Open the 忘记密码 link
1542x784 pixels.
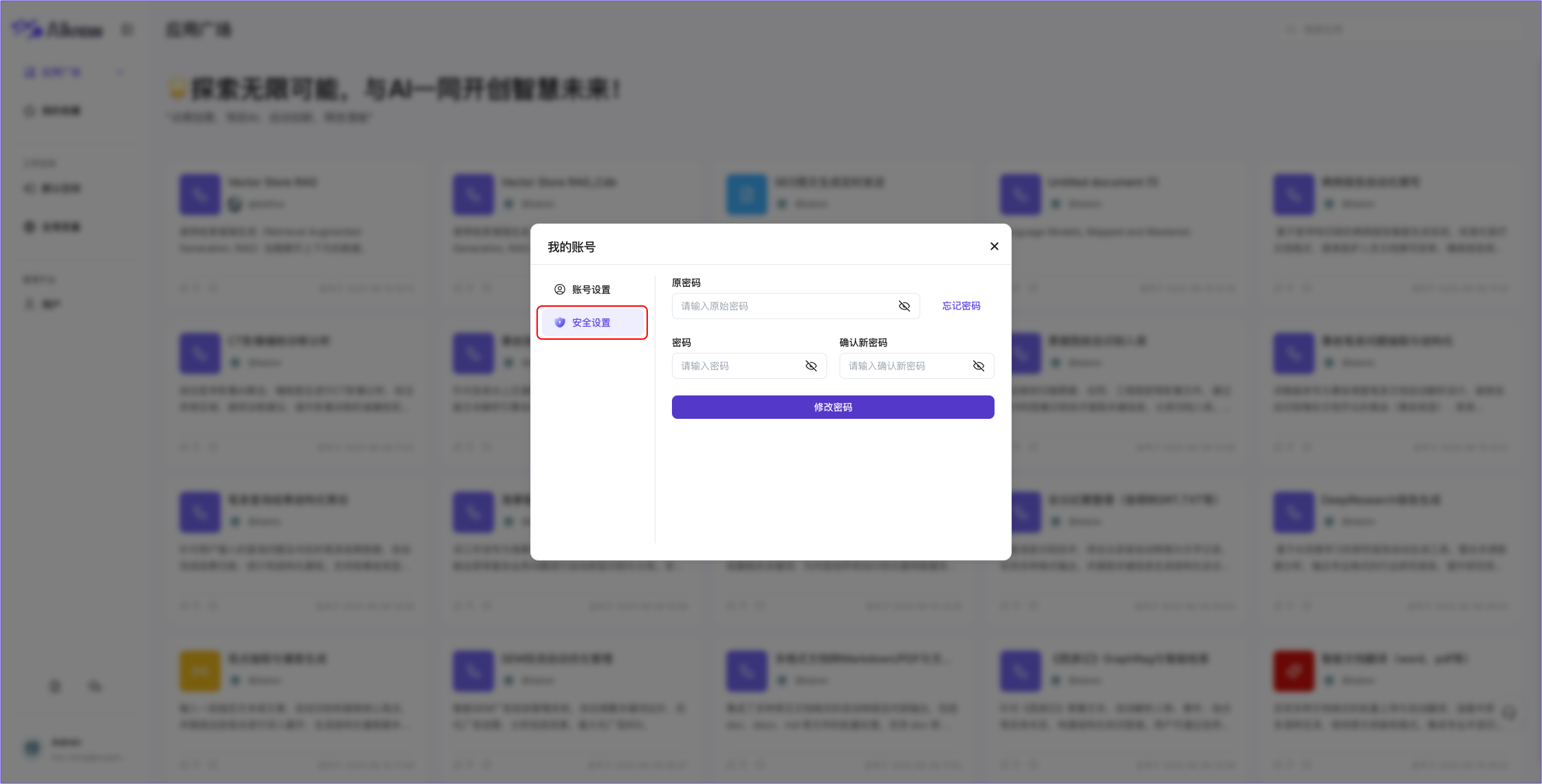click(962, 306)
